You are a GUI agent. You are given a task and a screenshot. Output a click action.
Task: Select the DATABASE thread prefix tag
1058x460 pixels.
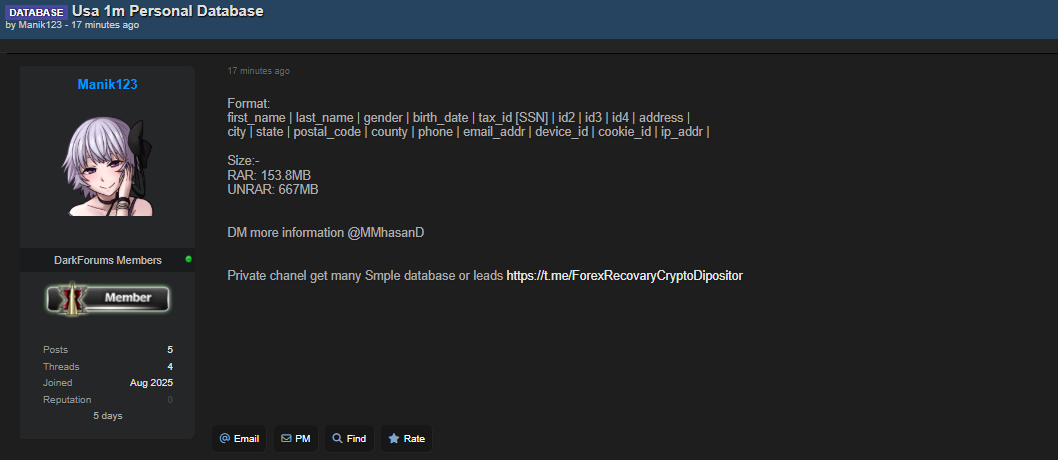coord(36,12)
